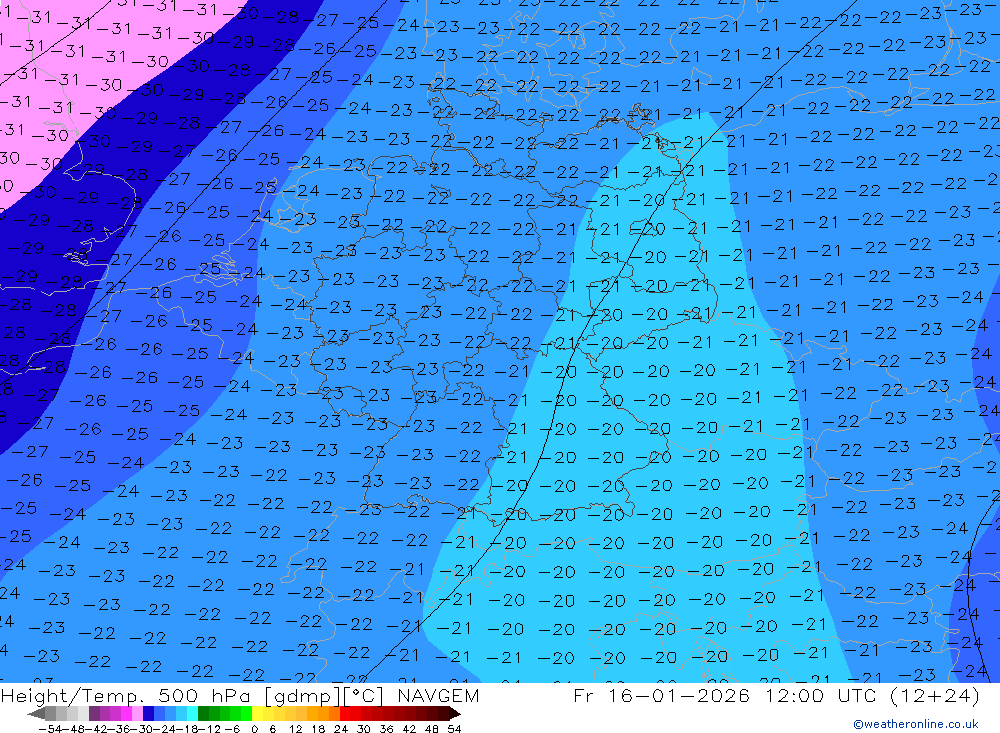Click the '-54' legend scale value
1000x733 pixels.
[50, 729]
